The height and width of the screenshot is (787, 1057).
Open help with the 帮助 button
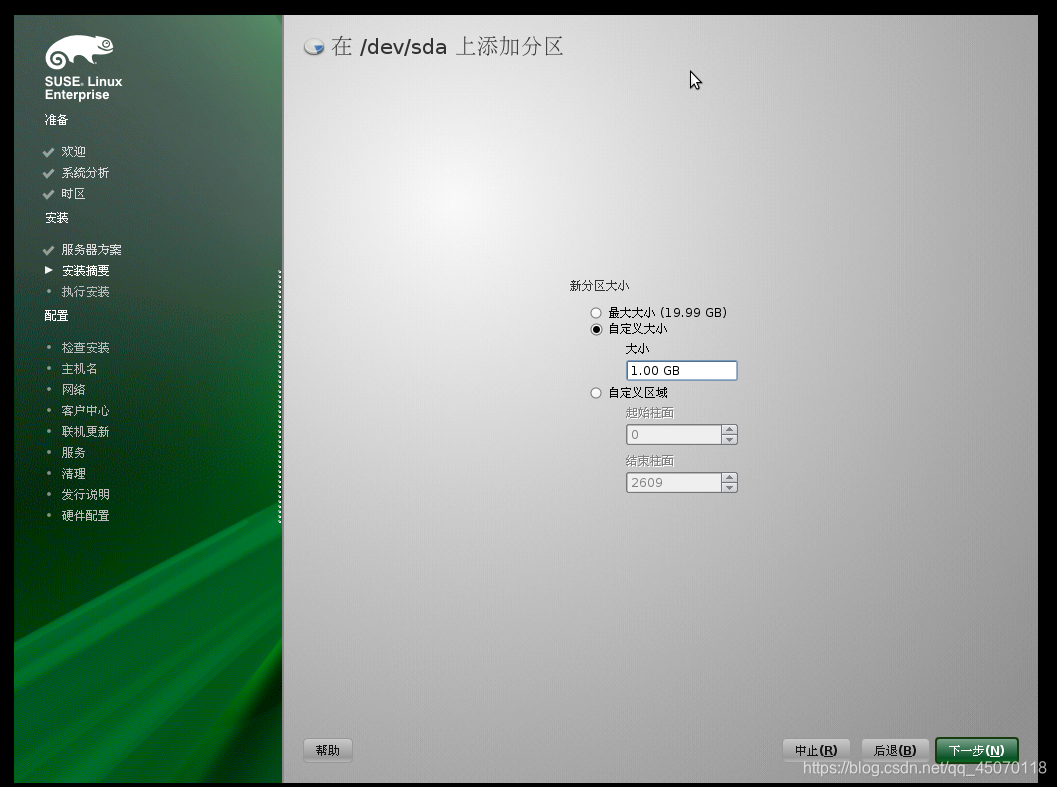point(328,750)
